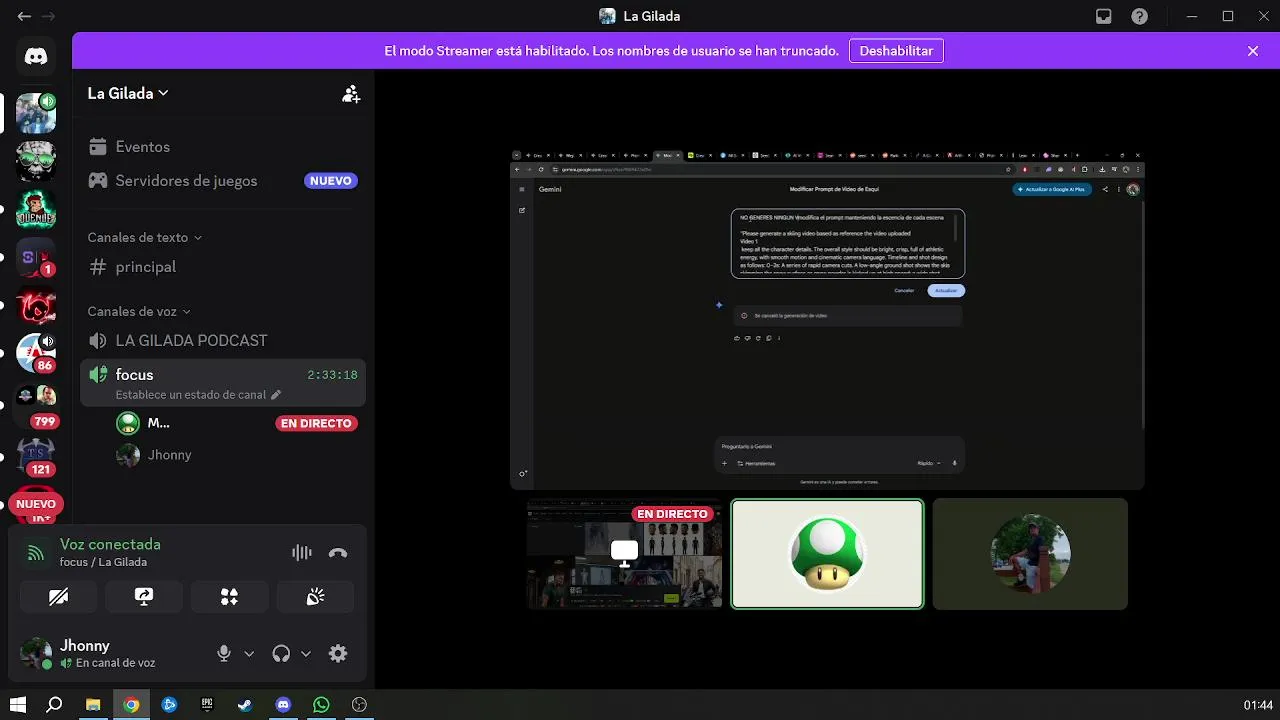Open the help question mark icon
This screenshot has height=720, width=1280.
tap(1139, 16)
